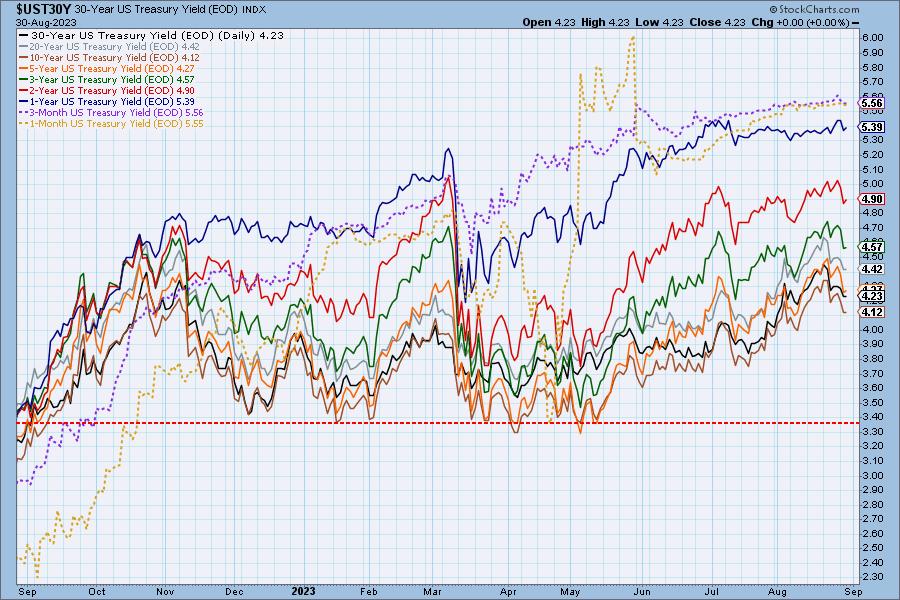Click the Low 4.23 value
This screenshot has width=900, height=600.
point(659,22)
